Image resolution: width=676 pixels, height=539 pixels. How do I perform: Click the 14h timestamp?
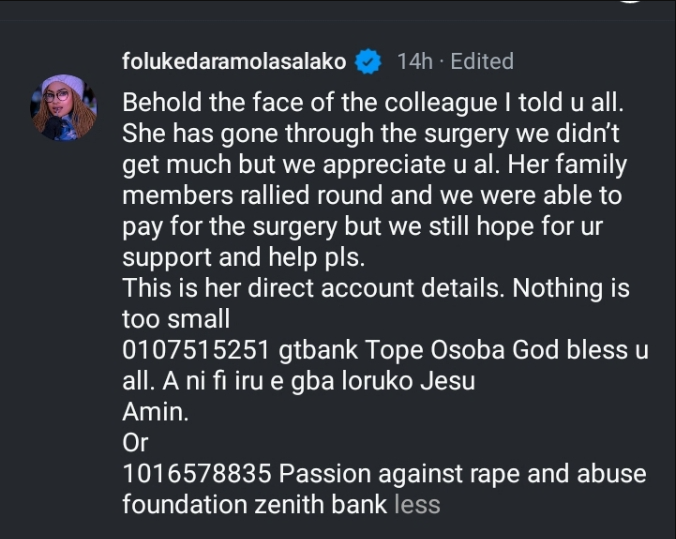[x=414, y=62]
